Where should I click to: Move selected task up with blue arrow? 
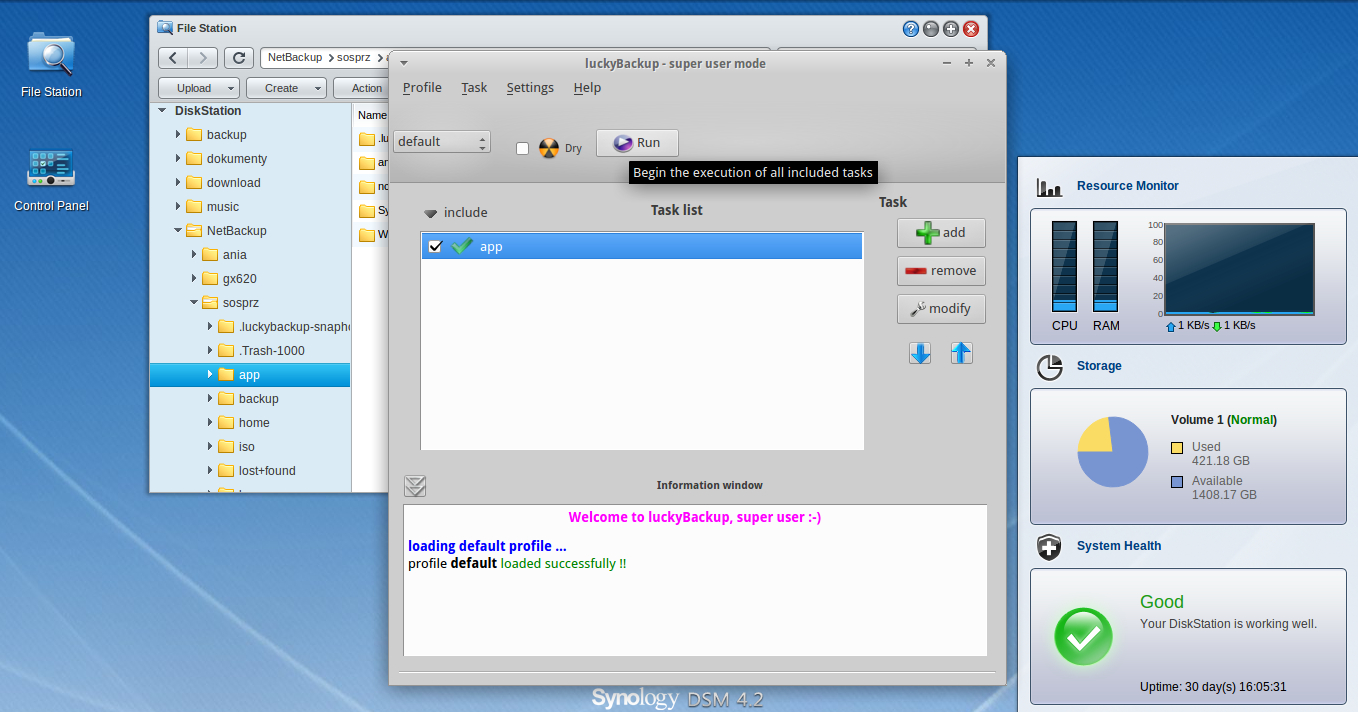[962, 353]
